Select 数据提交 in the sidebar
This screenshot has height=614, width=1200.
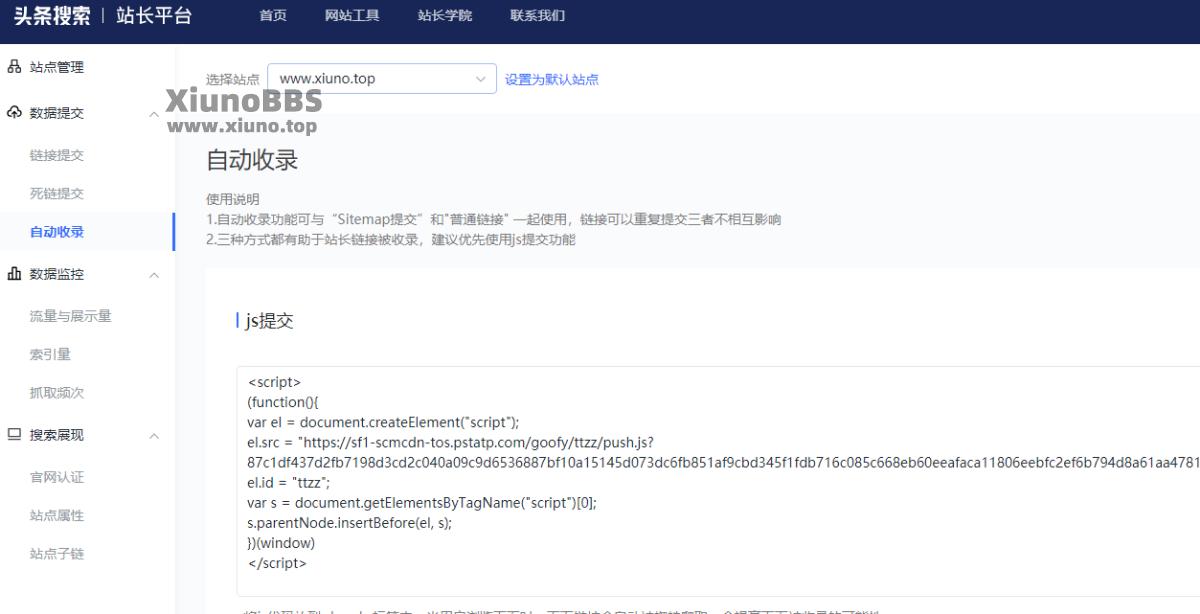click(x=57, y=113)
